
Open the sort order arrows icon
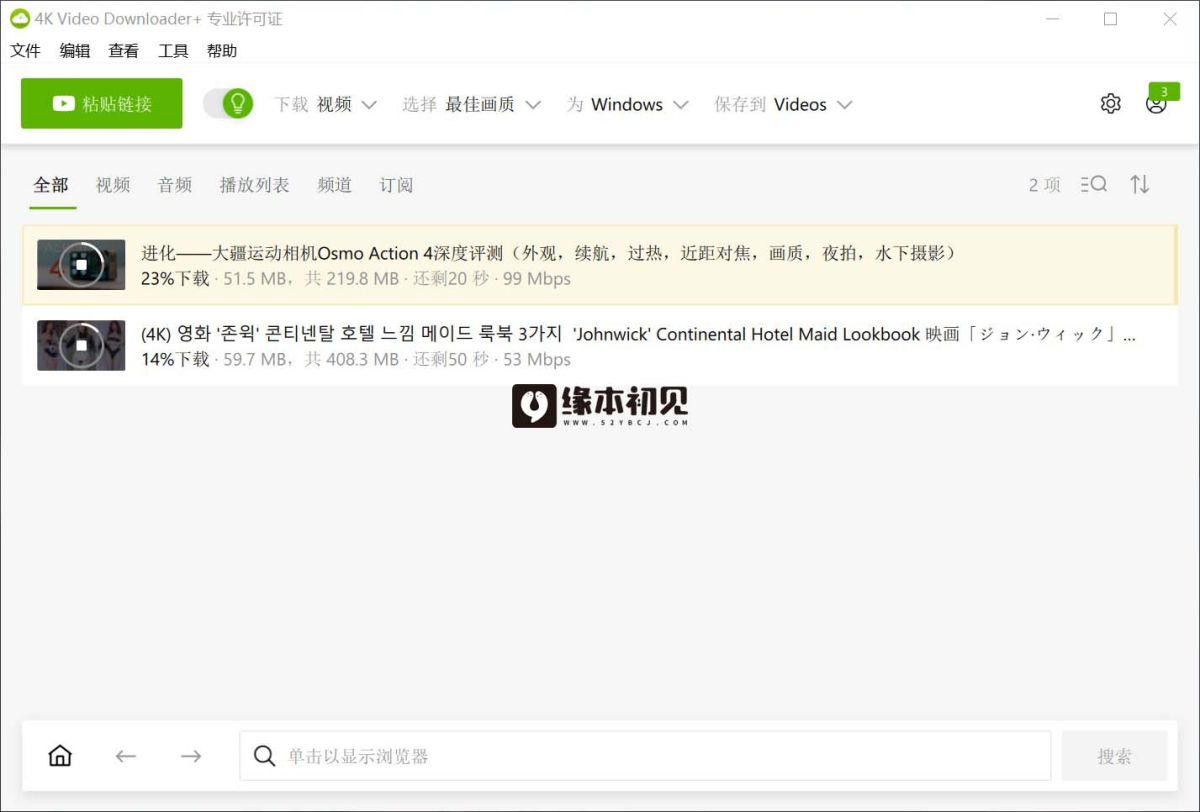[1140, 184]
